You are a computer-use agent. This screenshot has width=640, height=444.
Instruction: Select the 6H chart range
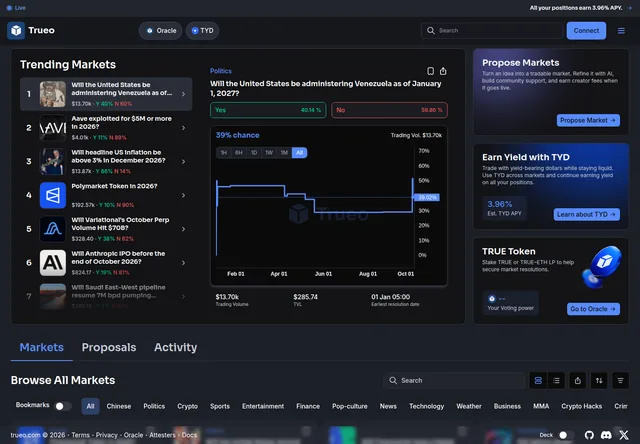click(239, 153)
